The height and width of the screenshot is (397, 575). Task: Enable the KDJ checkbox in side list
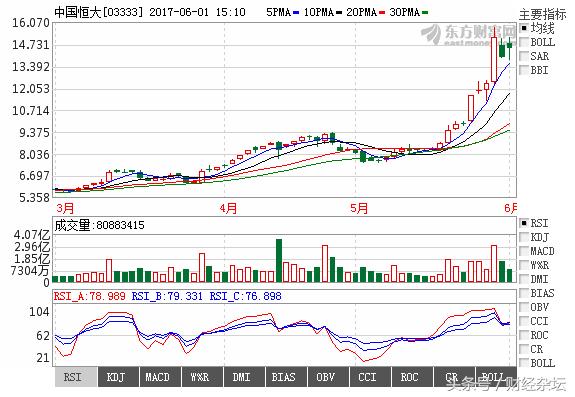(x=524, y=237)
